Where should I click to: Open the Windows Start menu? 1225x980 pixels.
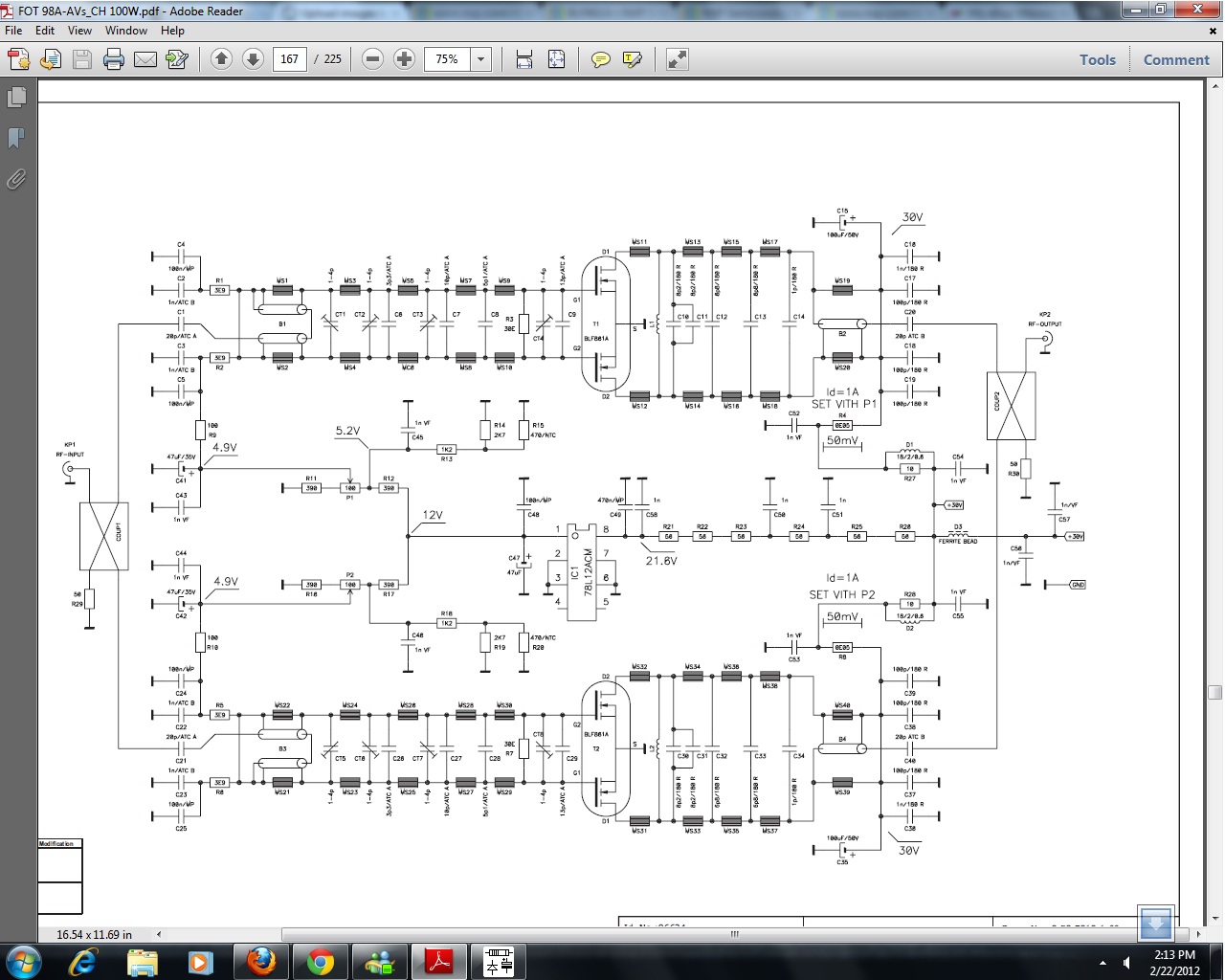23,961
